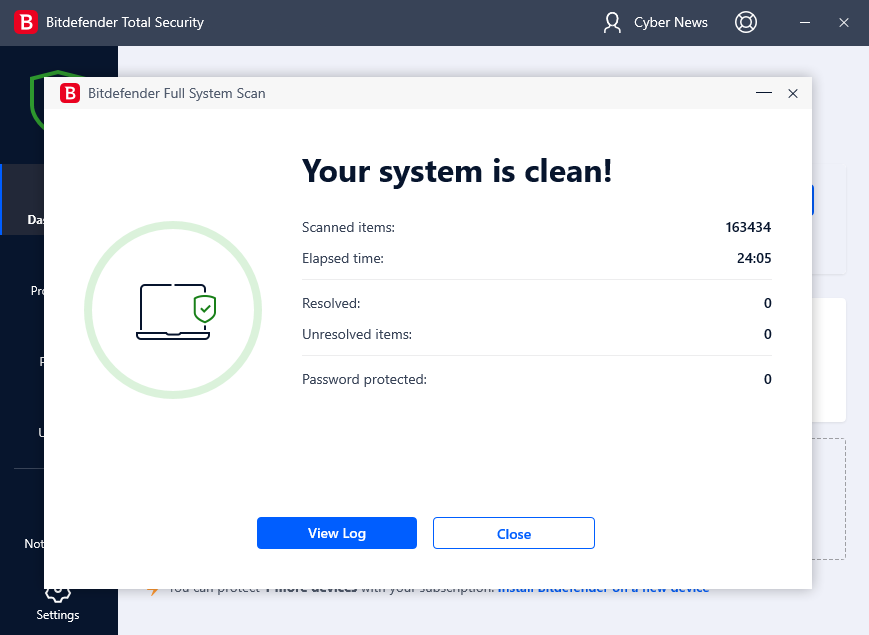
Task: Open the scan log with View Log
Action: pos(336,533)
